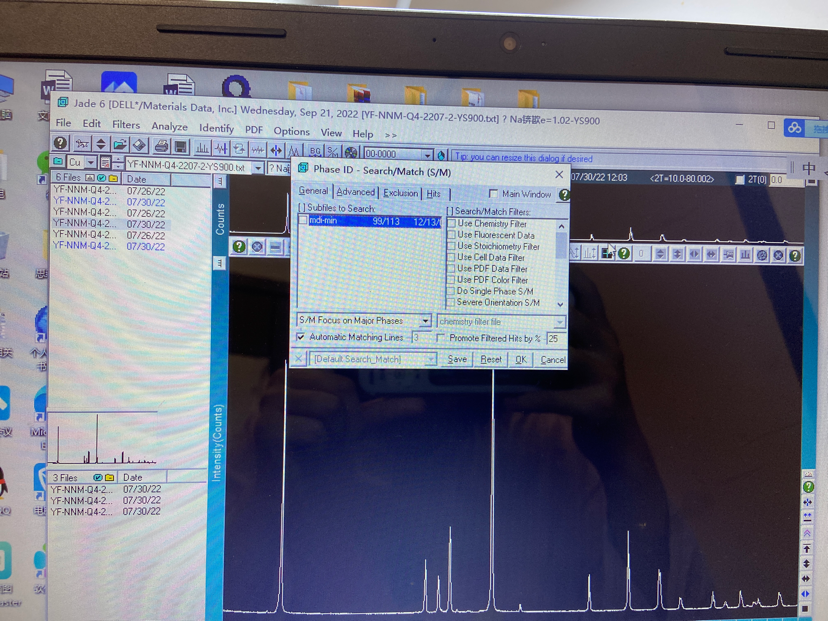Click the report sheet icon next to Cu selector

105,163
